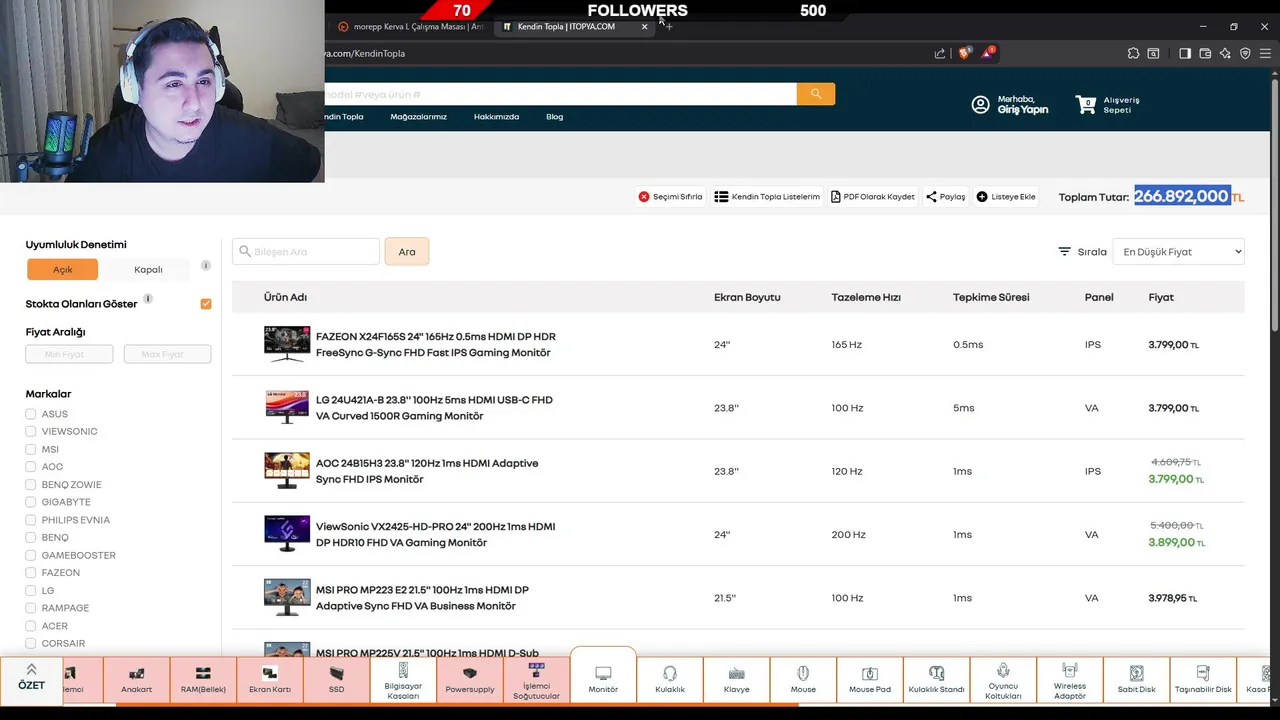1280x720 pixels.
Task: Set compatibility check to Kapalı
Action: (148, 269)
